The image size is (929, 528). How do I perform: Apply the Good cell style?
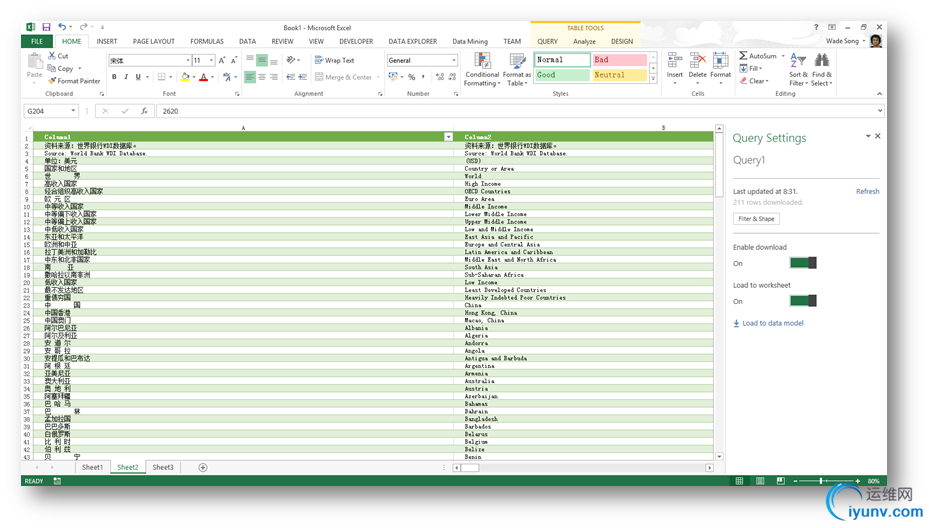pyautogui.click(x=562, y=75)
